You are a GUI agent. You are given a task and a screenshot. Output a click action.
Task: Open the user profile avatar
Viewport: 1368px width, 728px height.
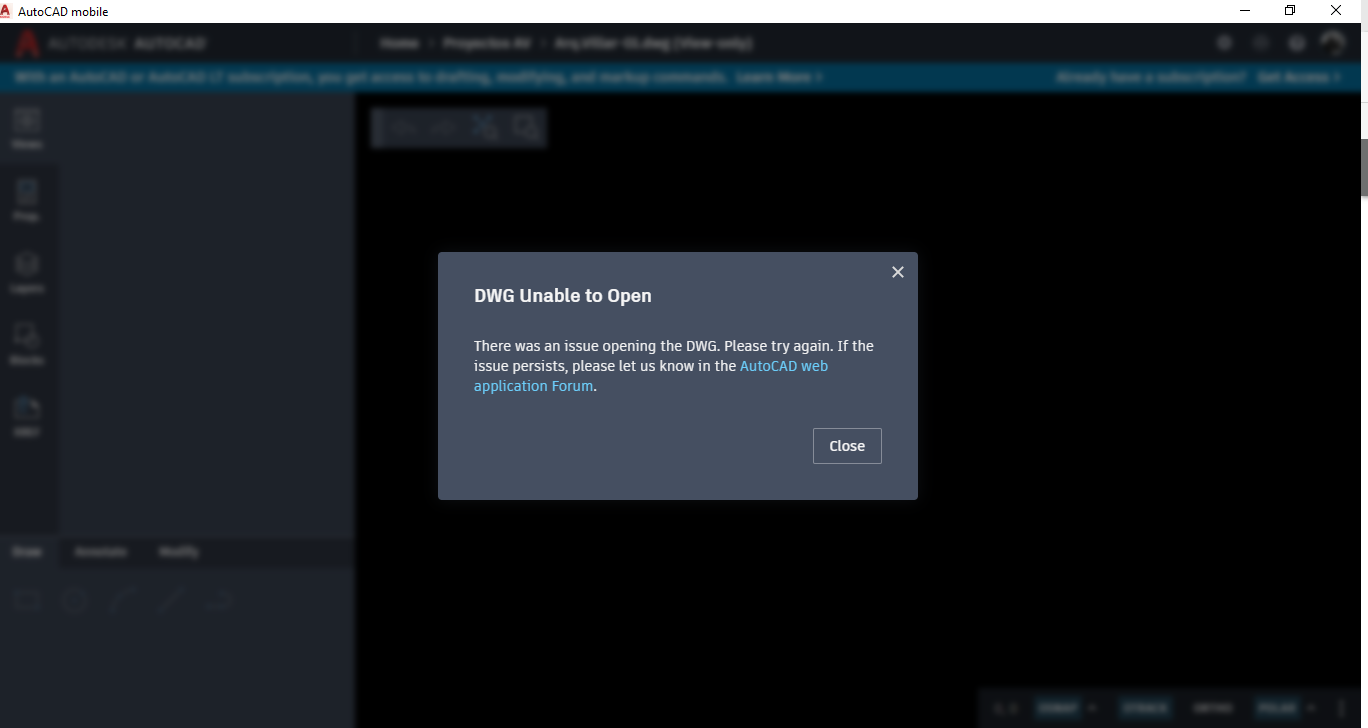(1333, 43)
